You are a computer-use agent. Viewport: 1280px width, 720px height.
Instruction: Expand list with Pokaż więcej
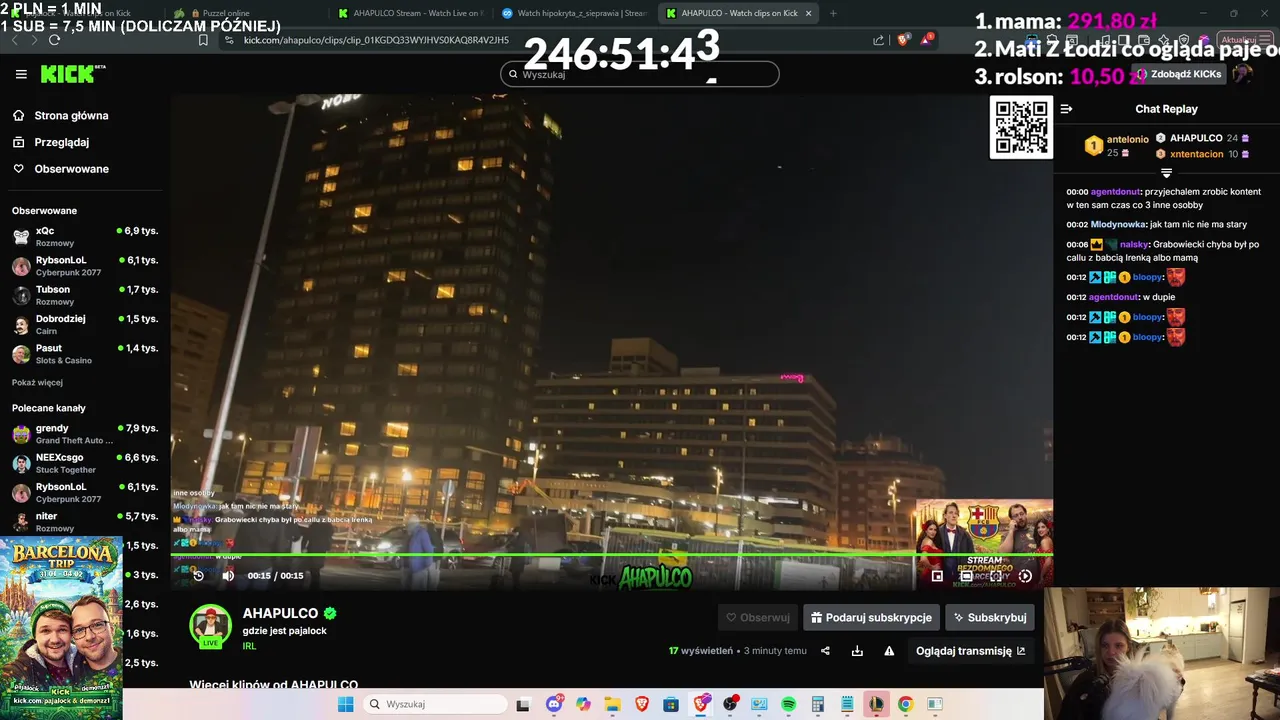pos(37,382)
